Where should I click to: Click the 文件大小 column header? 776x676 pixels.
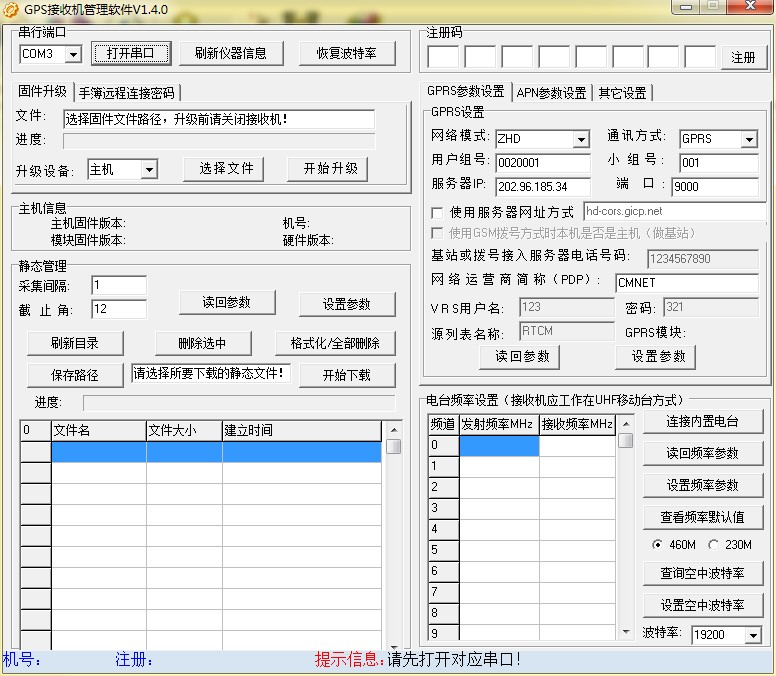click(x=184, y=430)
